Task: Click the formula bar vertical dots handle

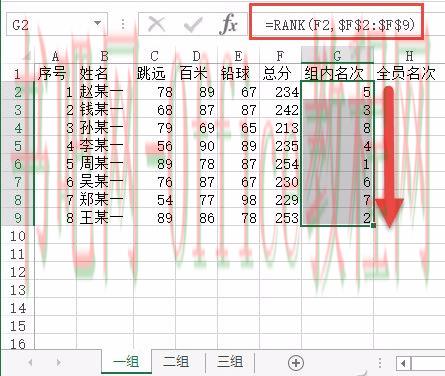Action: tap(123, 24)
